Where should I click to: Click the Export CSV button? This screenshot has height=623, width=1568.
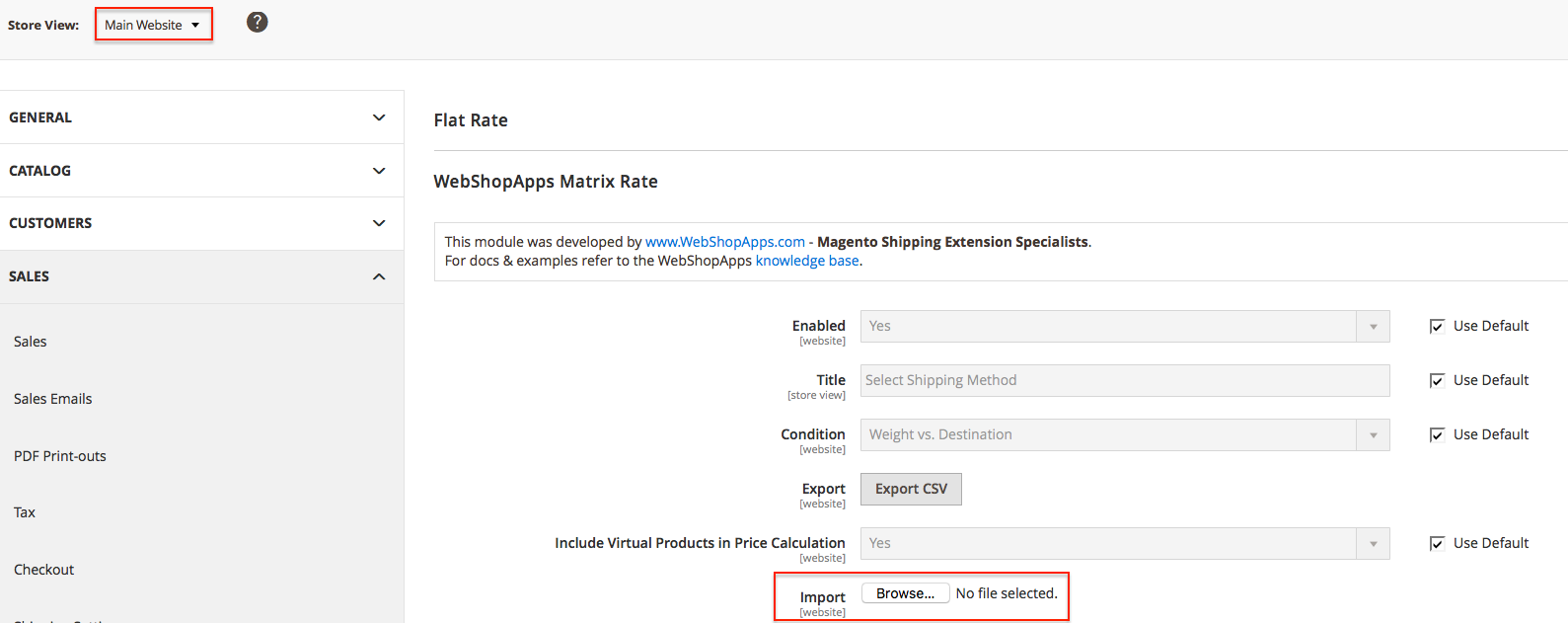click(x=911, y=489)
